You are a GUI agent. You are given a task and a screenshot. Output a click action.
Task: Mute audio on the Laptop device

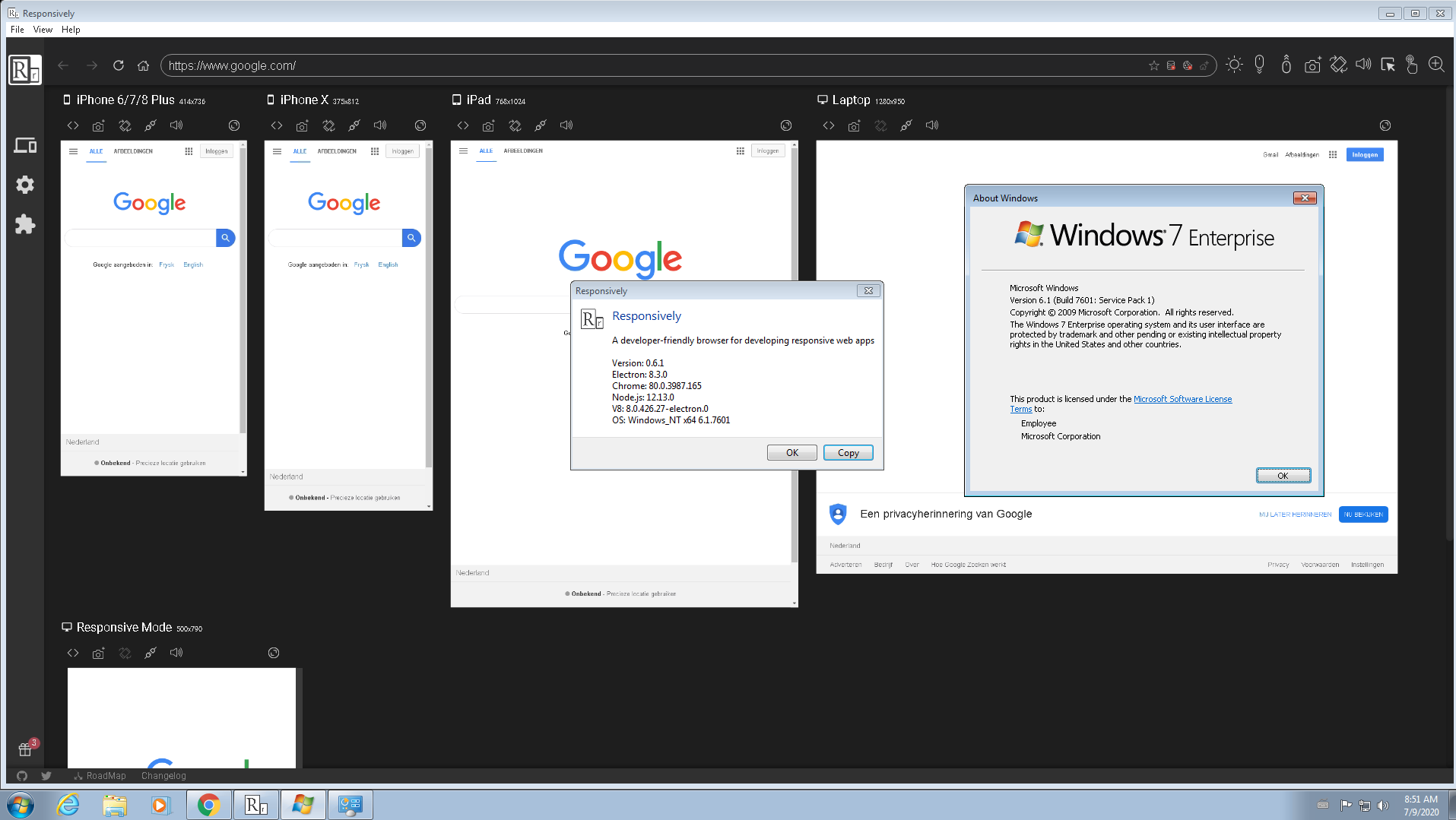[x=932, y=125]
